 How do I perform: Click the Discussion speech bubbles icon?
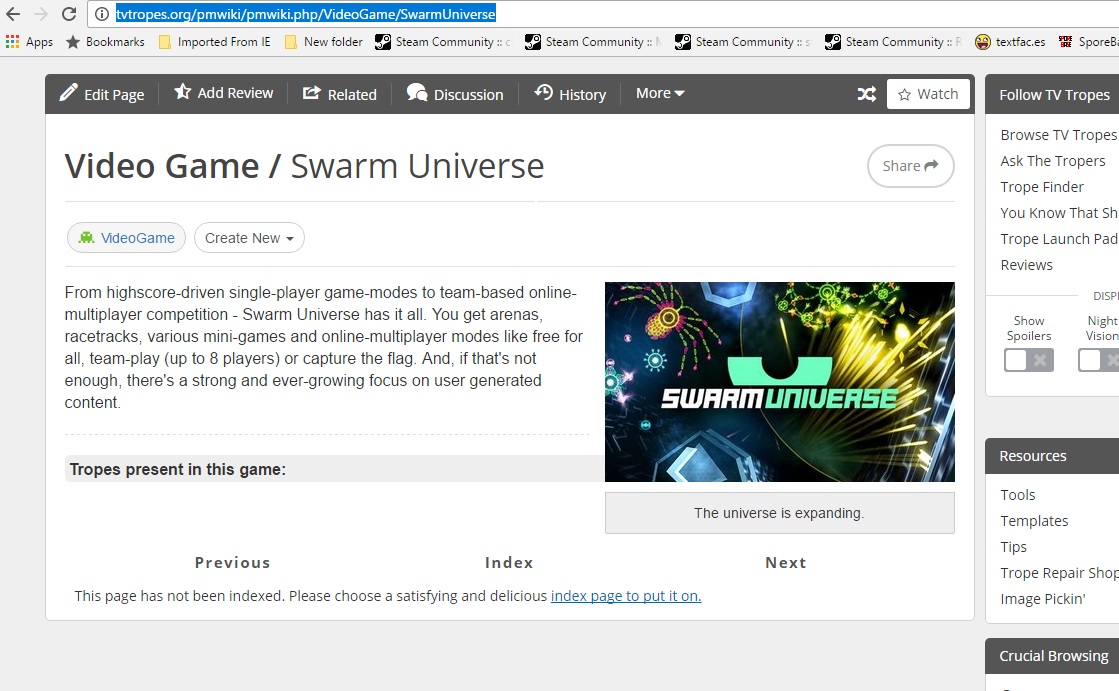coord(417,93)
